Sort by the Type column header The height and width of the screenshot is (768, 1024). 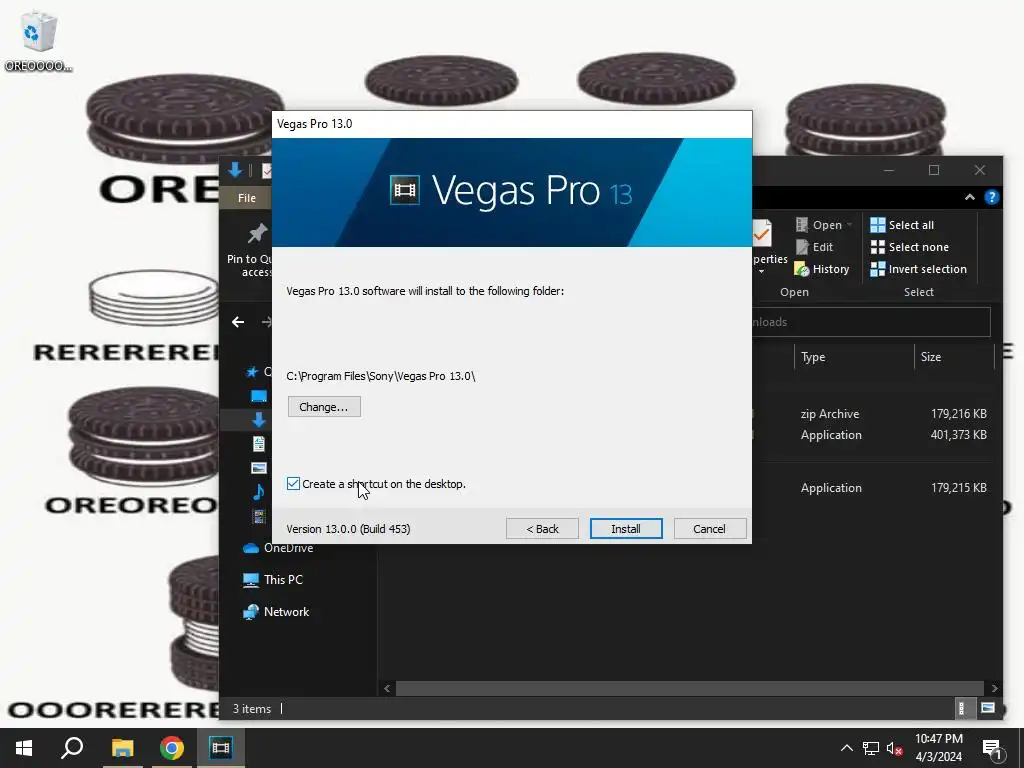pyautogui.click(x=854, y=357)
